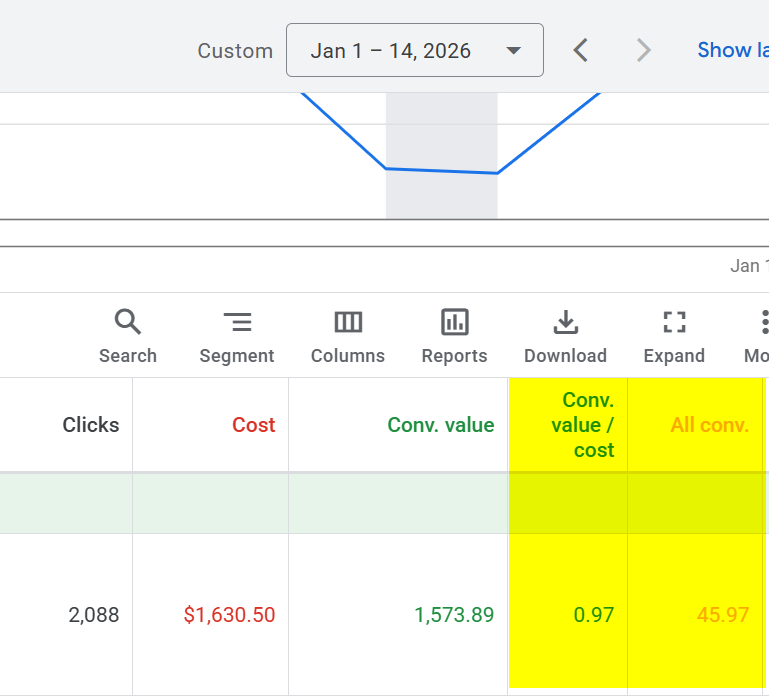
Task: Open the Search tool icon
Action: [128, 322]
